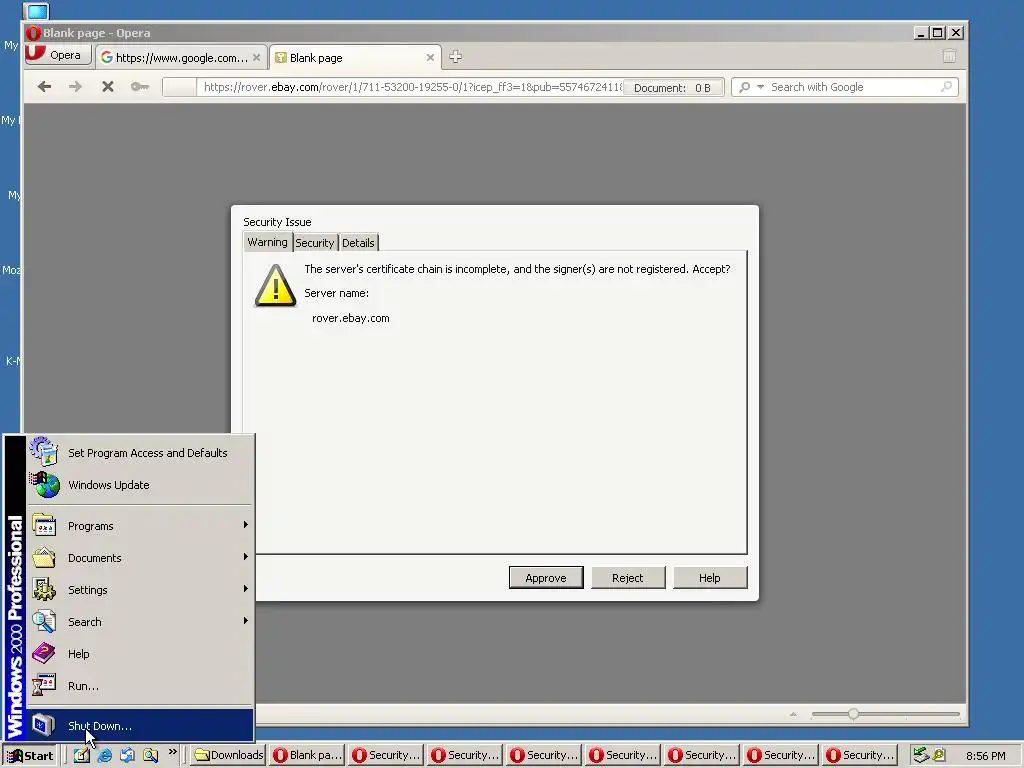Click the Start button
This screenshot has height=768, width=1024.
(x=30, y=756)
